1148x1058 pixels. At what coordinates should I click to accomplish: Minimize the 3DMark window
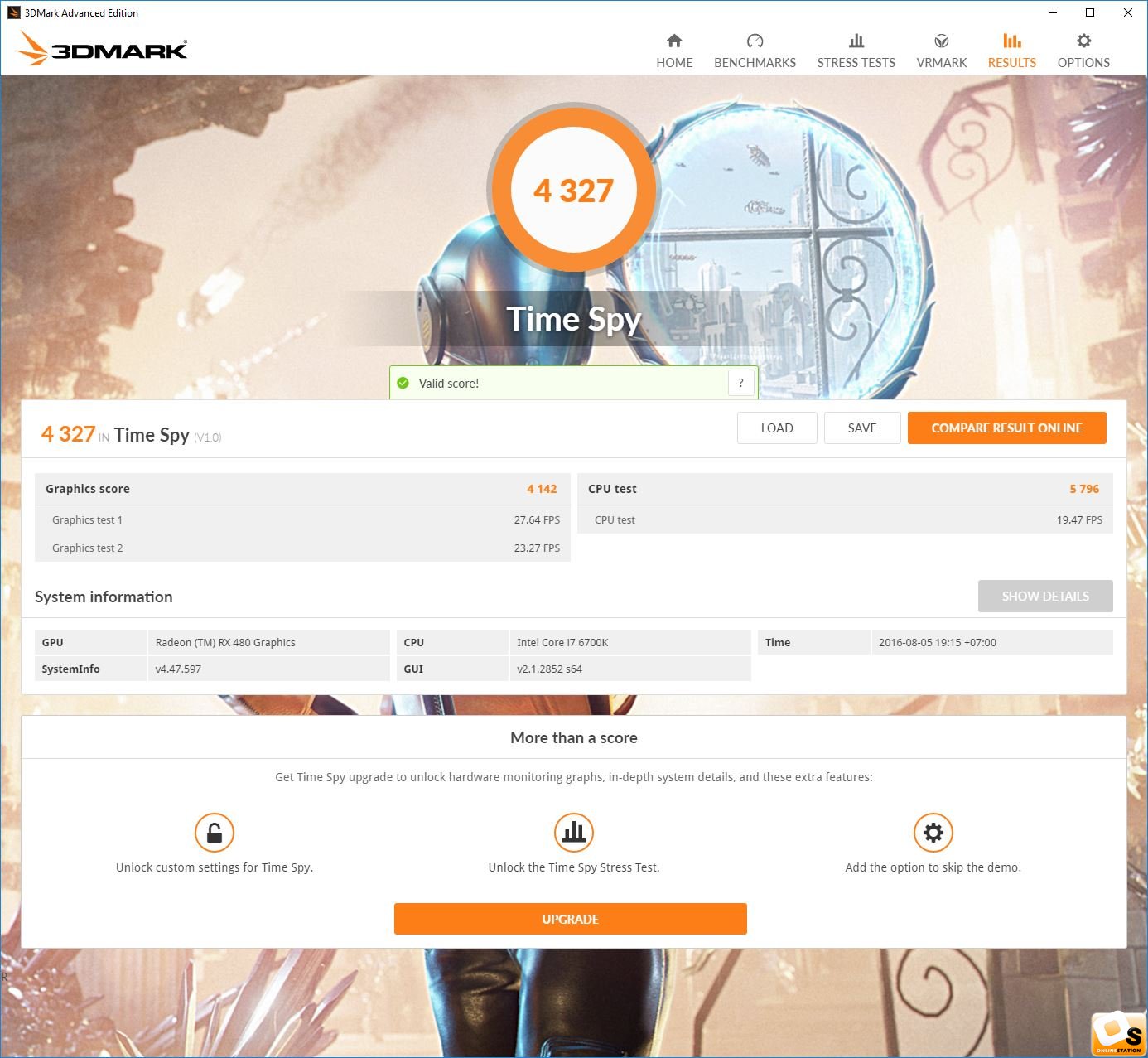click(1053, 12)
